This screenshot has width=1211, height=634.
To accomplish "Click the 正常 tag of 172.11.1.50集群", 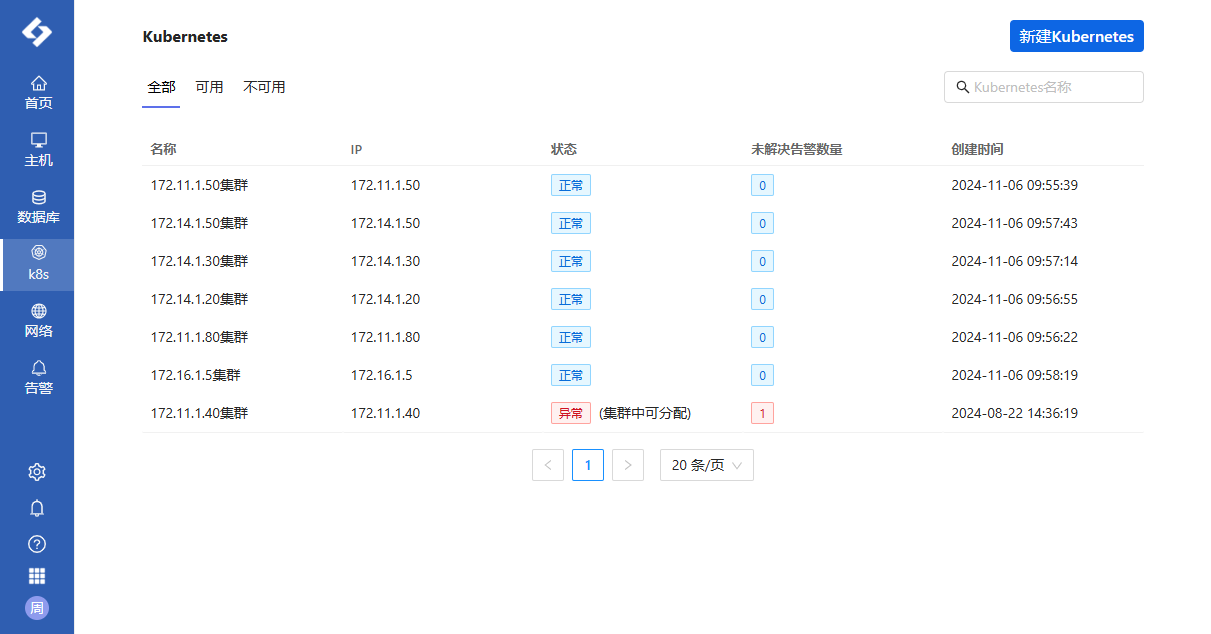I will tap(571, 185).
